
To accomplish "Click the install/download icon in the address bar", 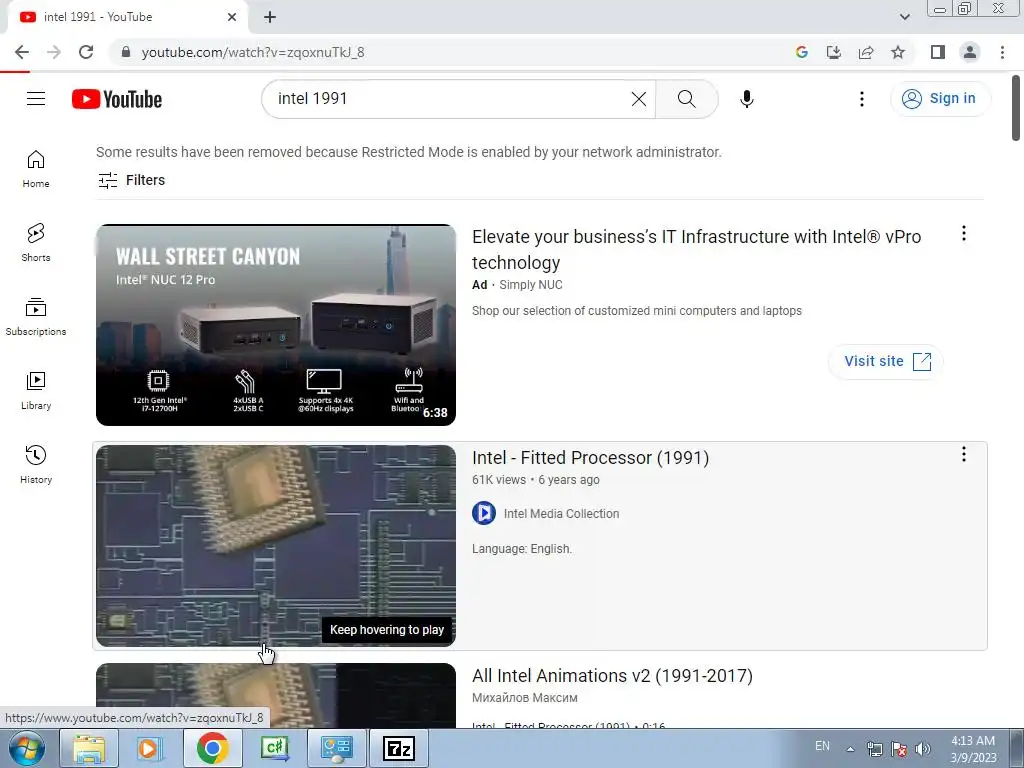I will click(x=834, y=52).
